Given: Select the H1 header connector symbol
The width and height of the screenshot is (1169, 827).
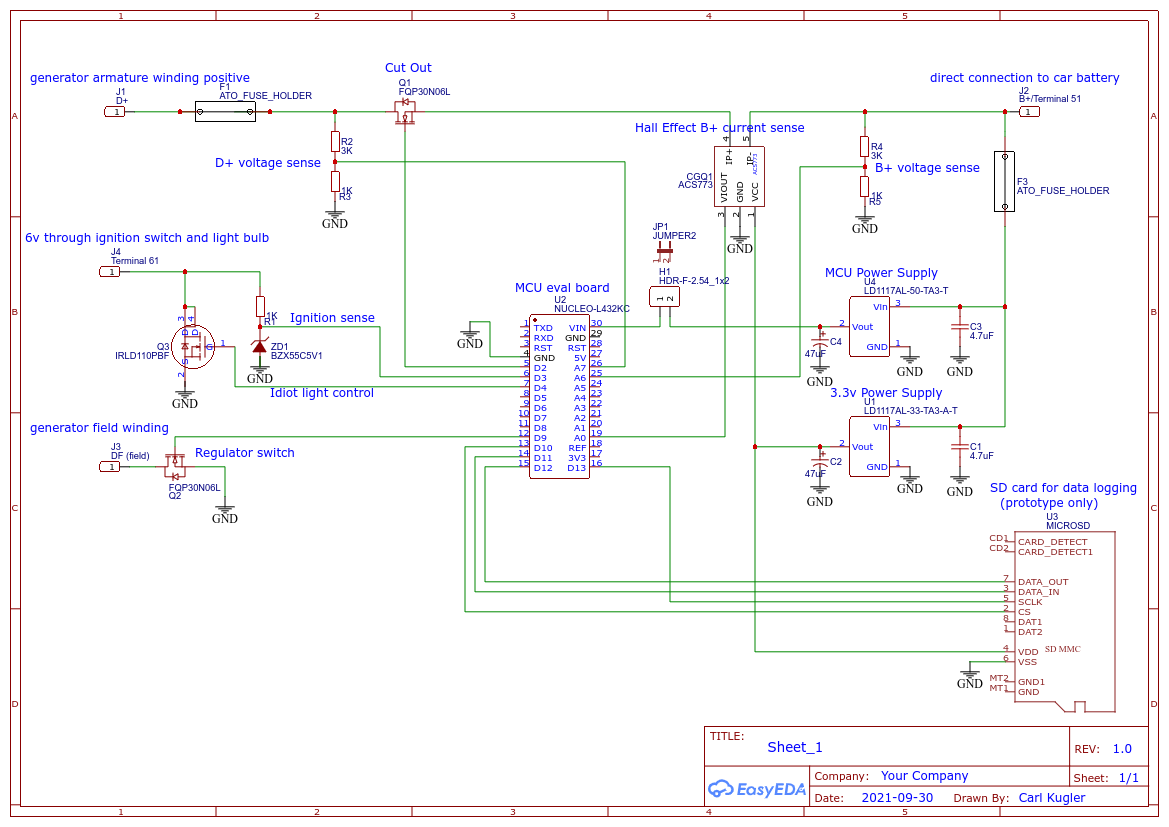Looking at the screenshot, I should click(664, 298).
